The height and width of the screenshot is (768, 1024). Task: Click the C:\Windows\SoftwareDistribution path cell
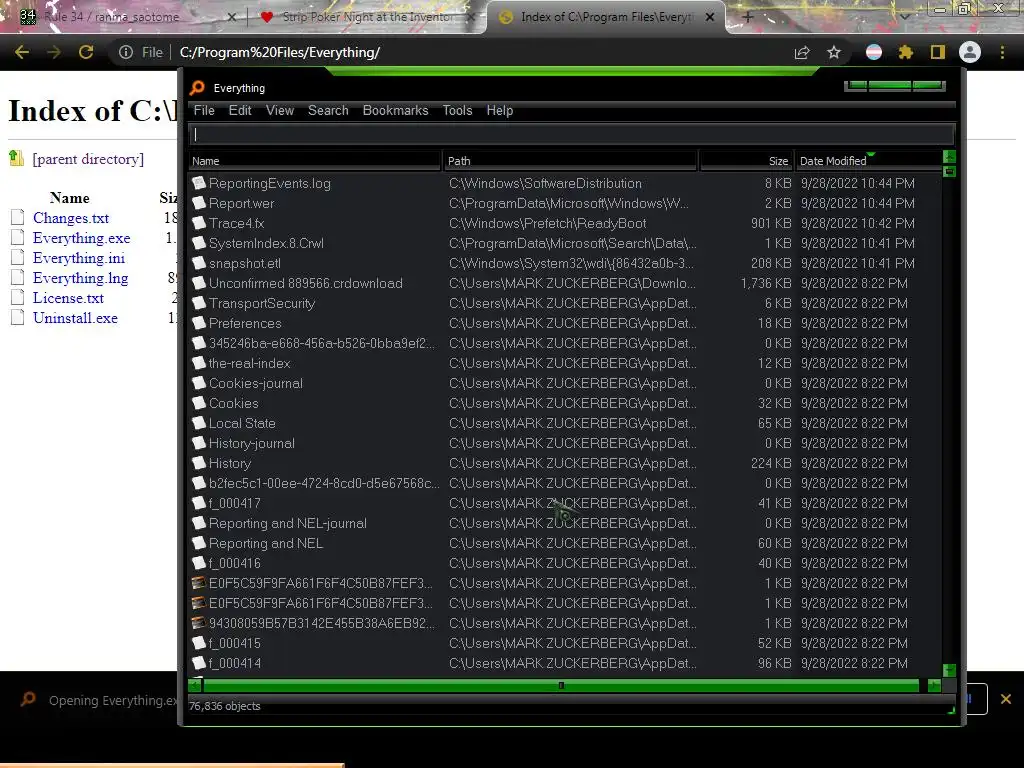[545, 183]
